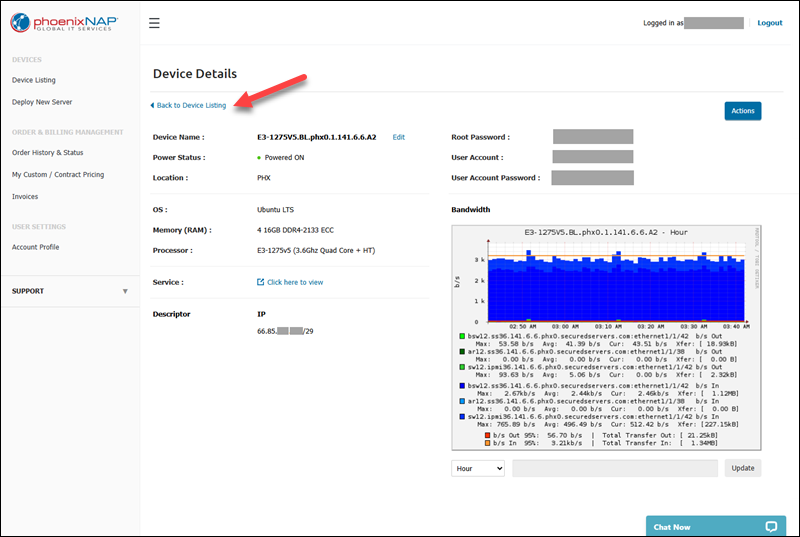Open the Hour time range dropdown

point(478,468)
